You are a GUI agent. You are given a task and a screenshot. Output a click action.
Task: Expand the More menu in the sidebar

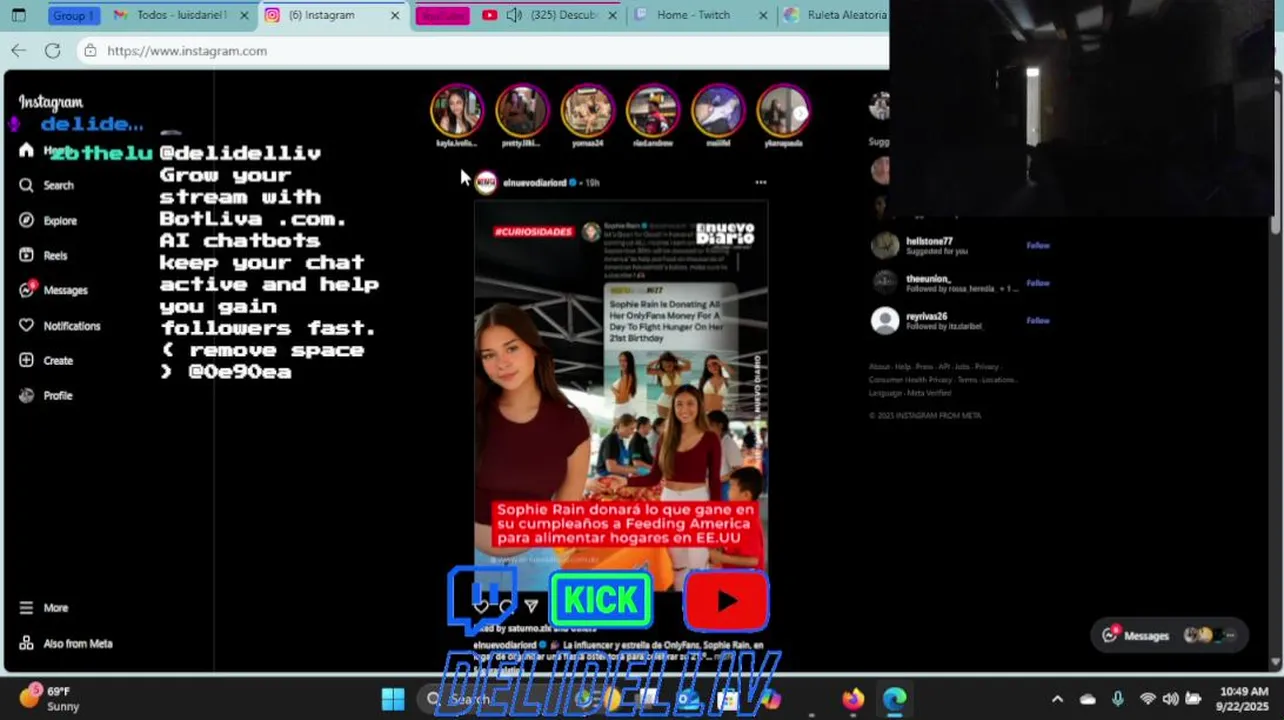44,608
